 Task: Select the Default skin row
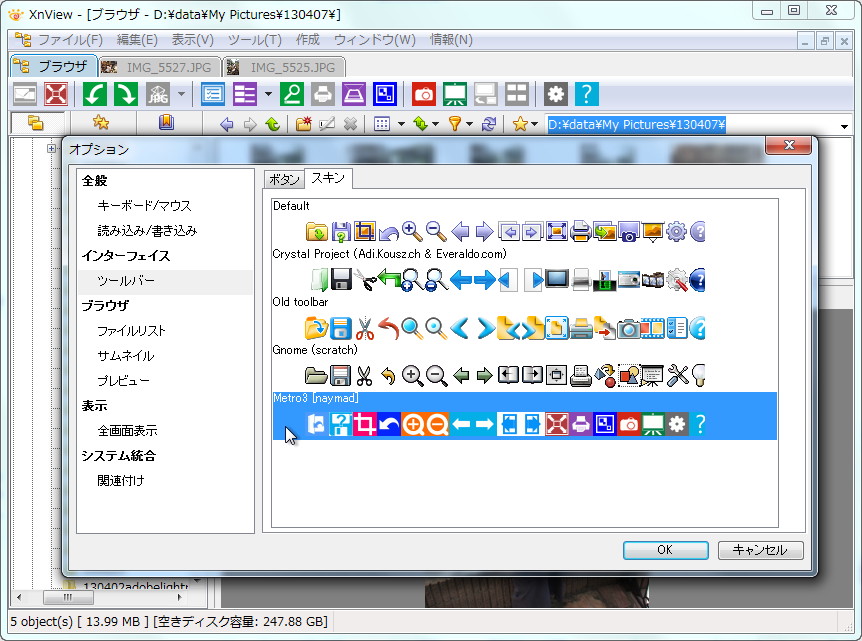pyautogui.click(x=524, y=223)
